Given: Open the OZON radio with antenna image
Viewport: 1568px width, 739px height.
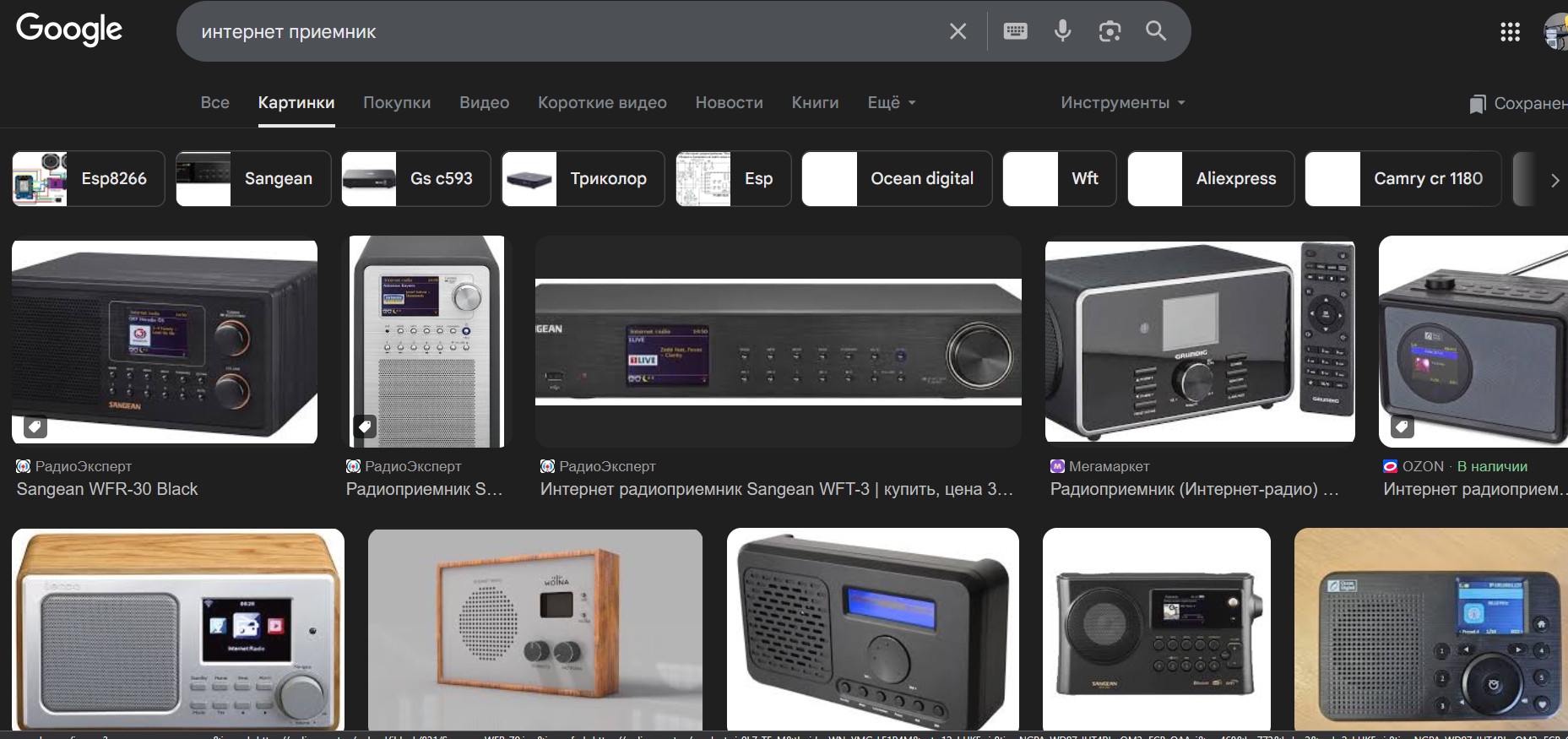Looking at the screenshot, I should (x=1473, y=341).
